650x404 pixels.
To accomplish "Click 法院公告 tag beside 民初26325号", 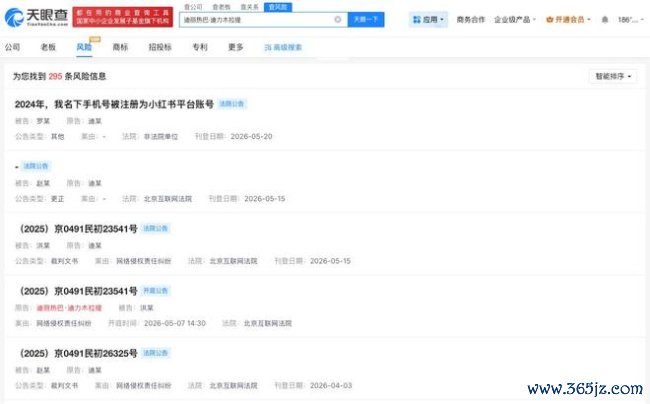I will click(x=155, y=353).
